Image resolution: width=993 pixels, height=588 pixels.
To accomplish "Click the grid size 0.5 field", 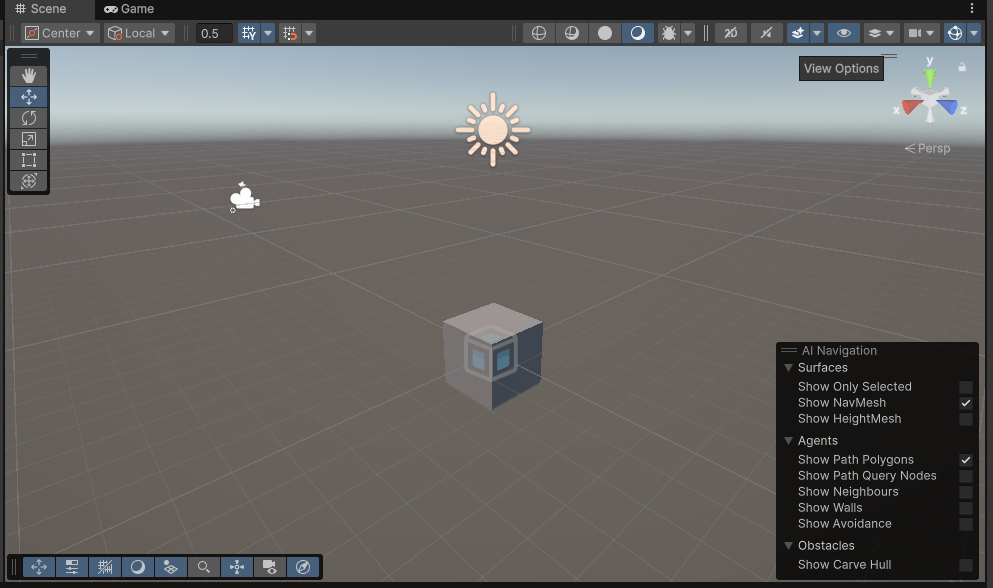I will point(213,33).
